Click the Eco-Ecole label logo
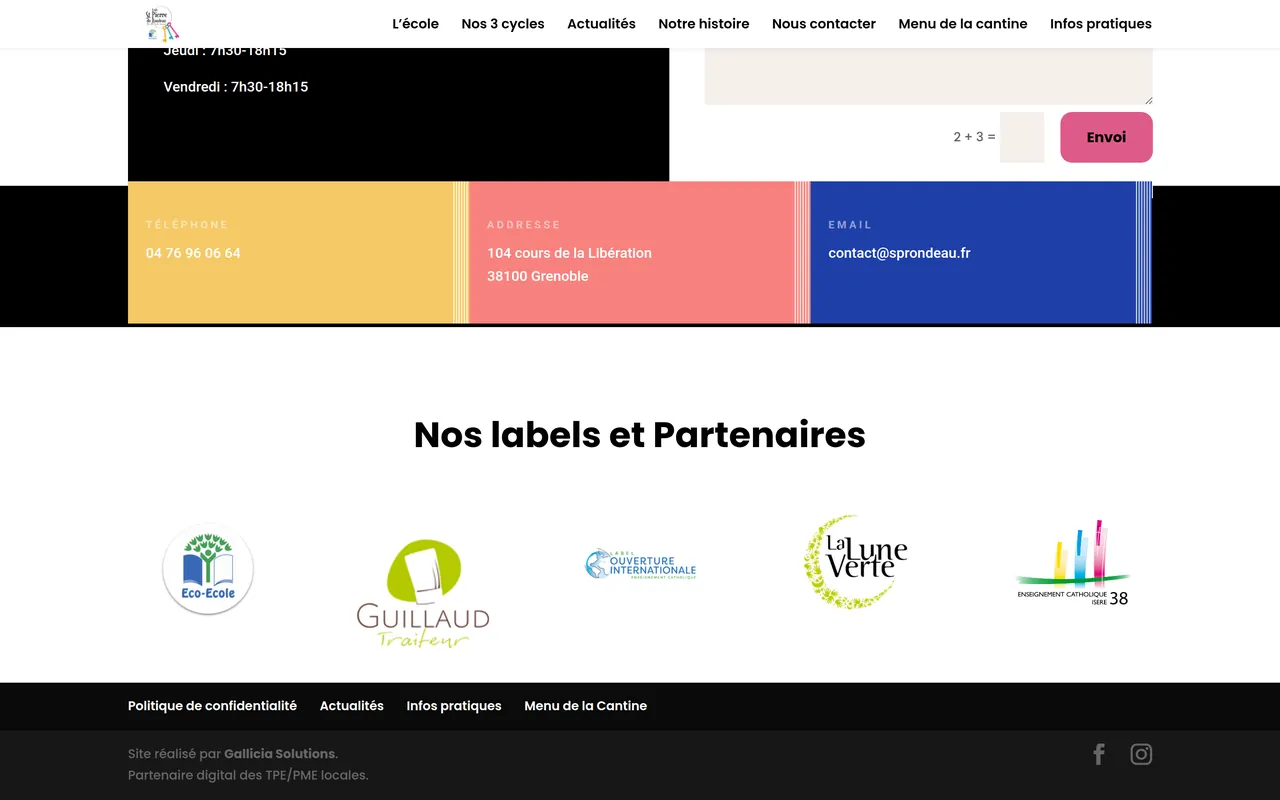 pyautogui.click(x=208, y=569)
